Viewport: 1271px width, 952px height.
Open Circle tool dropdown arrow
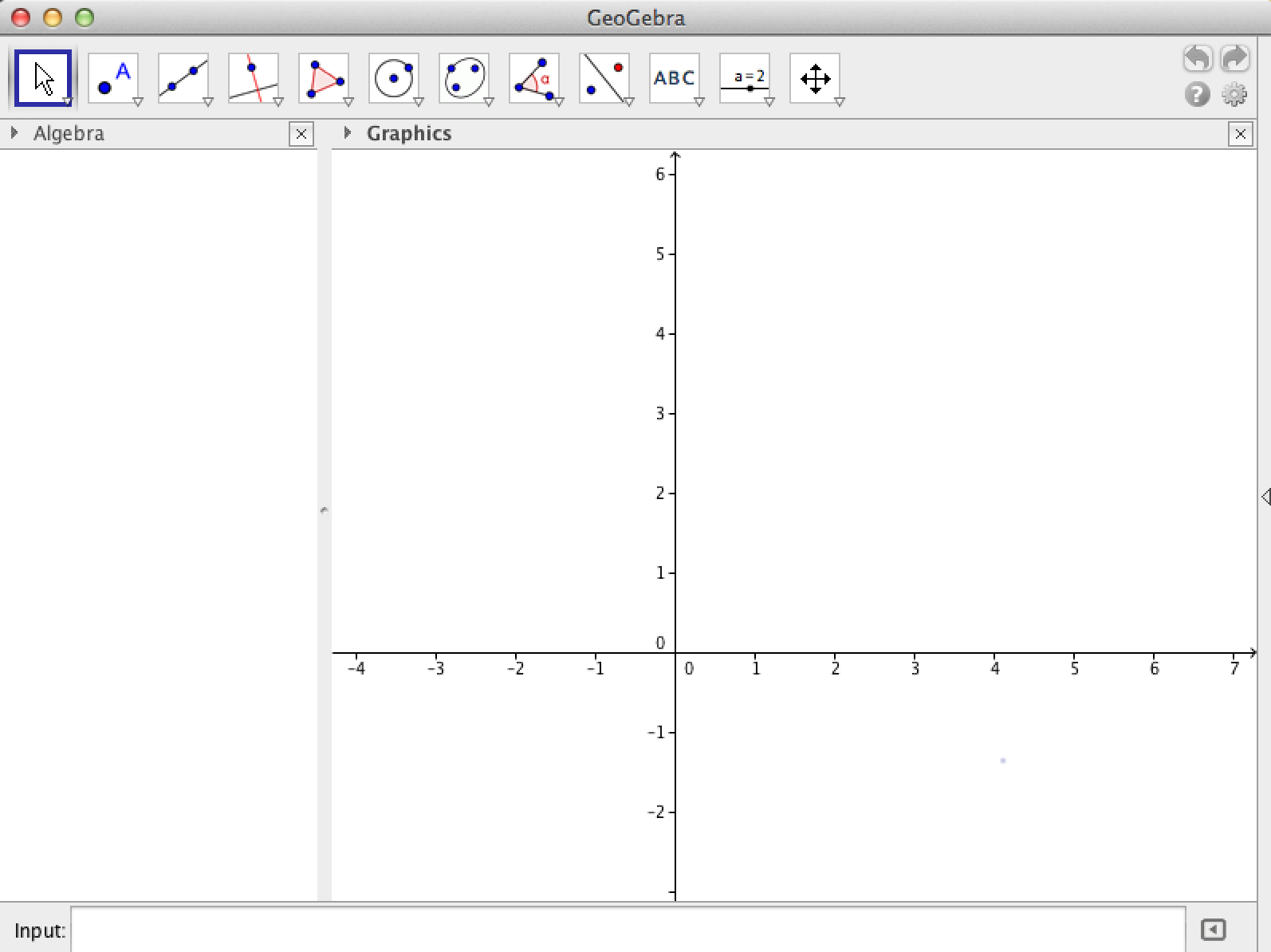coord(418,102)
